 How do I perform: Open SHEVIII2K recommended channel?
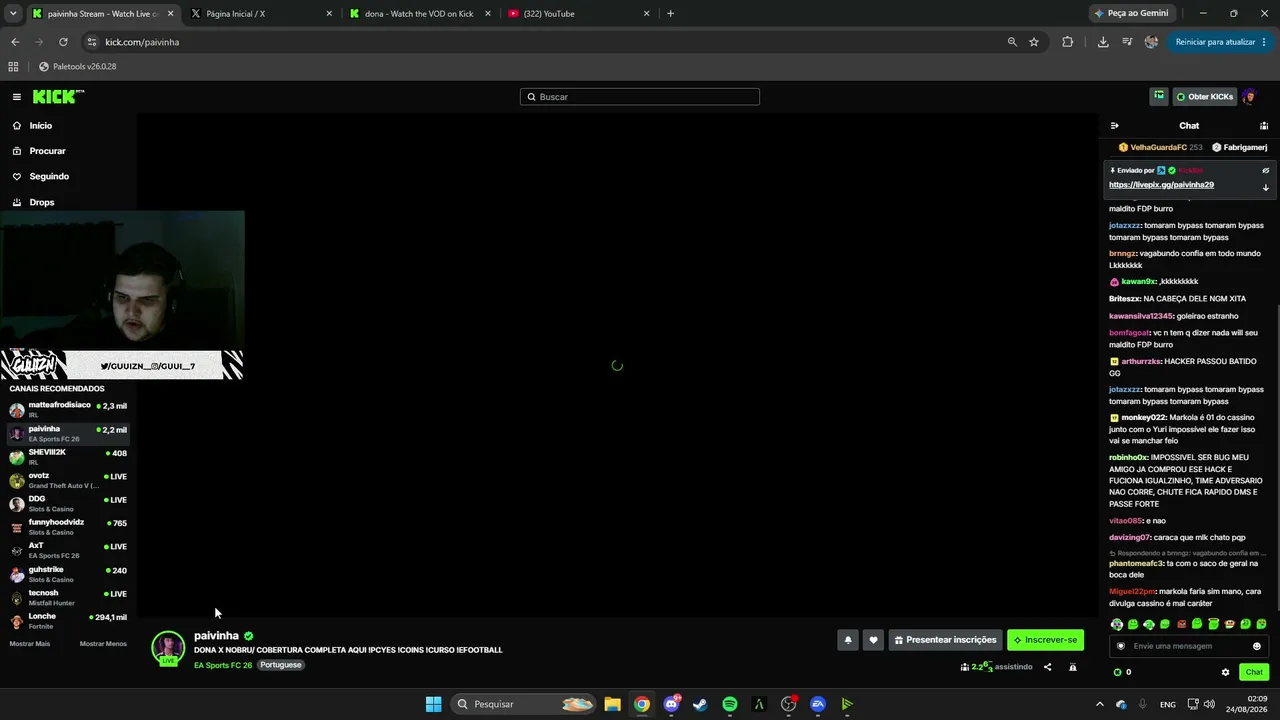68,457
